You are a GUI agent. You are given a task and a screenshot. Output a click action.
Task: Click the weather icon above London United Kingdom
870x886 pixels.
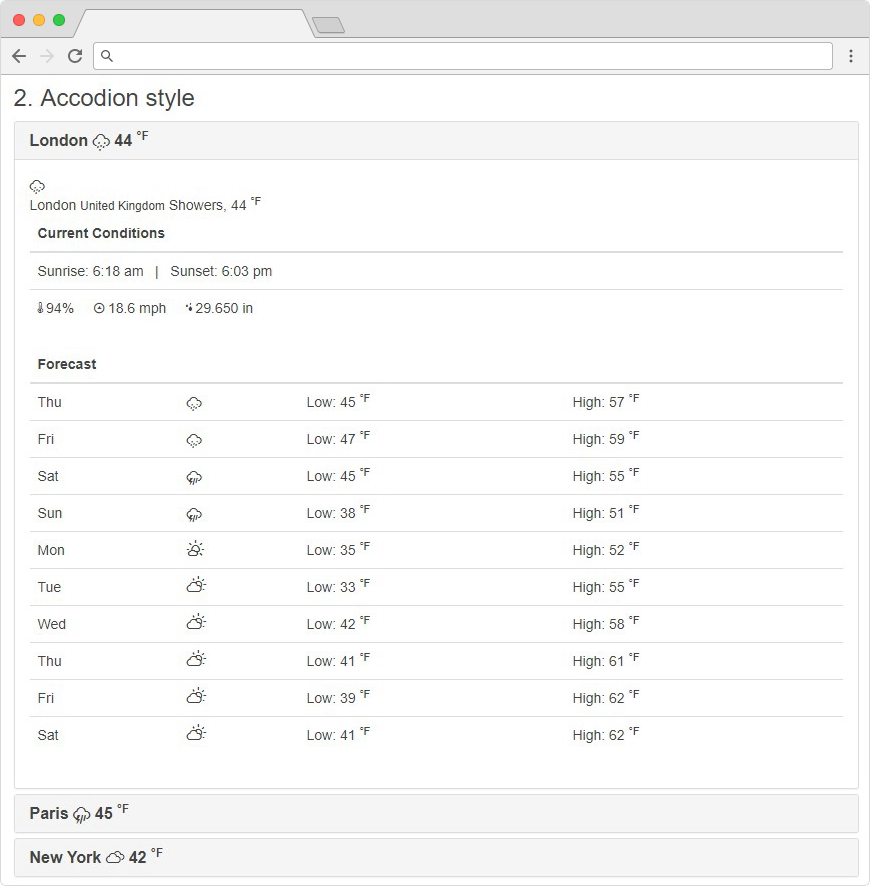pyautogui.click(x=37, y=186)
